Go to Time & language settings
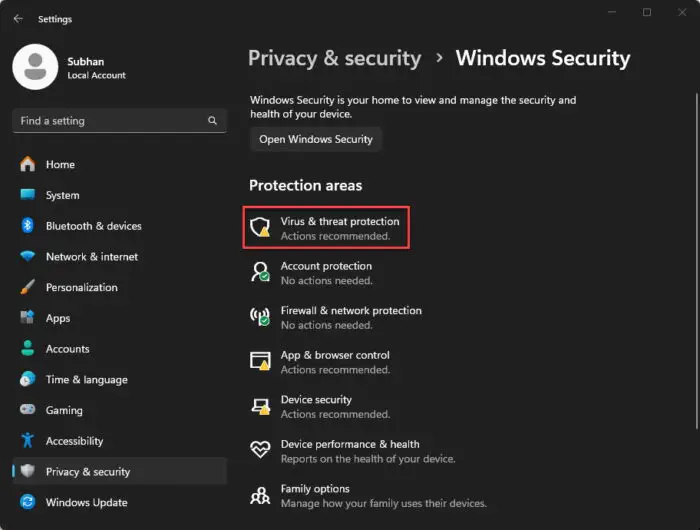This screenshot has height=530, width=700. pos(120,380)
